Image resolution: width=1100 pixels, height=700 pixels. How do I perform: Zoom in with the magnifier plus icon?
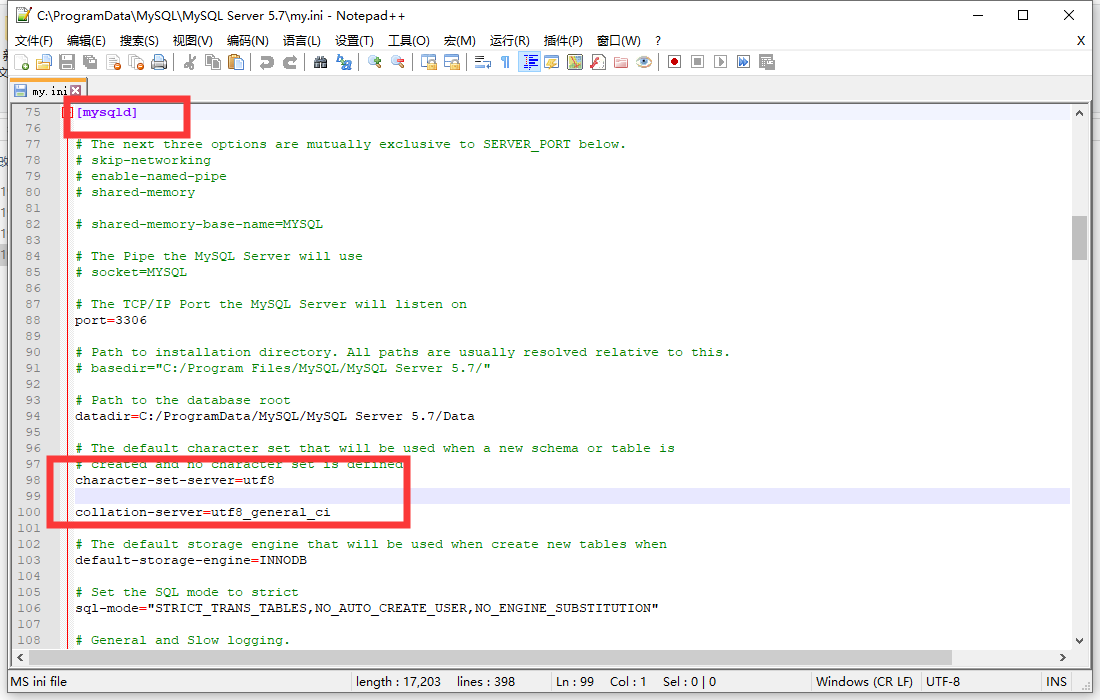click(375, 62)
